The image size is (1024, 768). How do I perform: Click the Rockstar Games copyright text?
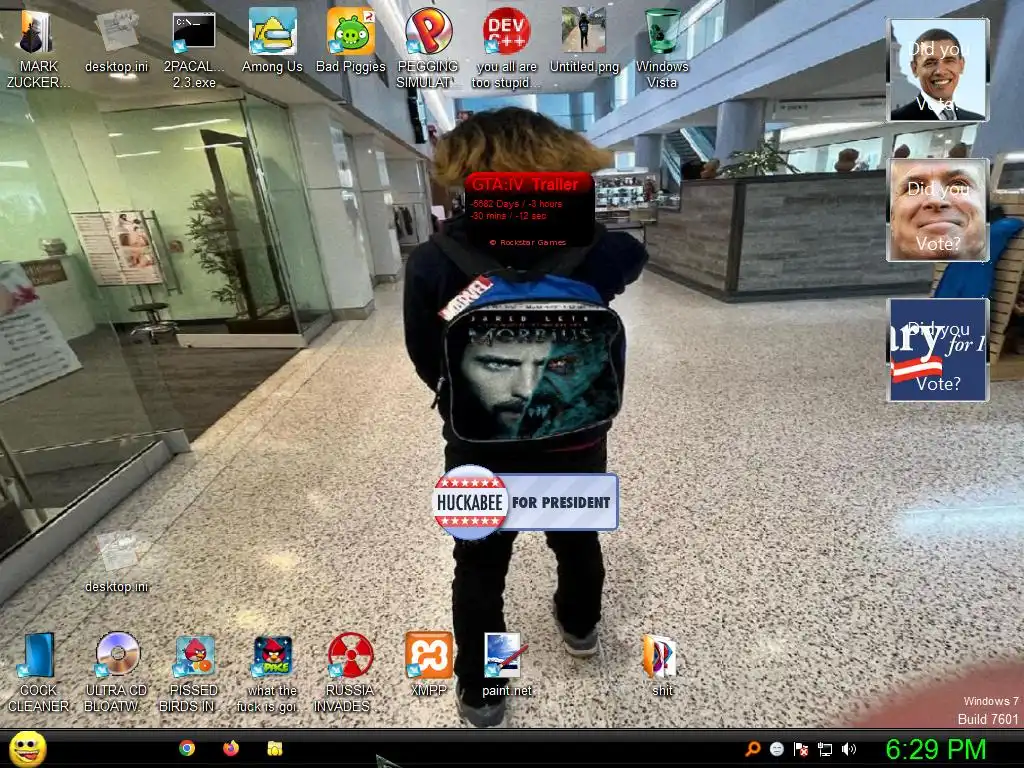(x=528, y=242)
